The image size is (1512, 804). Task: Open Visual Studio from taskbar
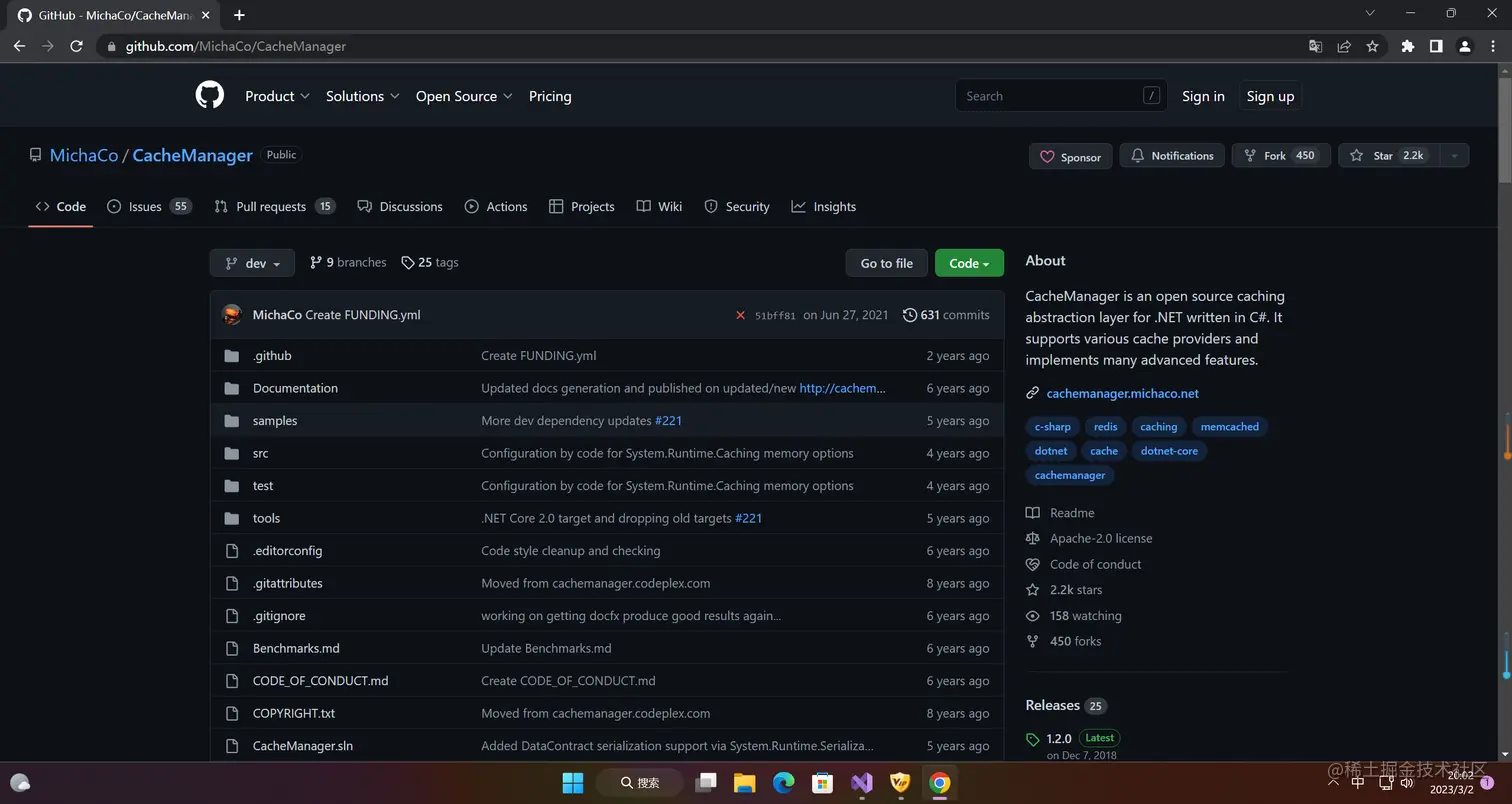coord(862,782)
